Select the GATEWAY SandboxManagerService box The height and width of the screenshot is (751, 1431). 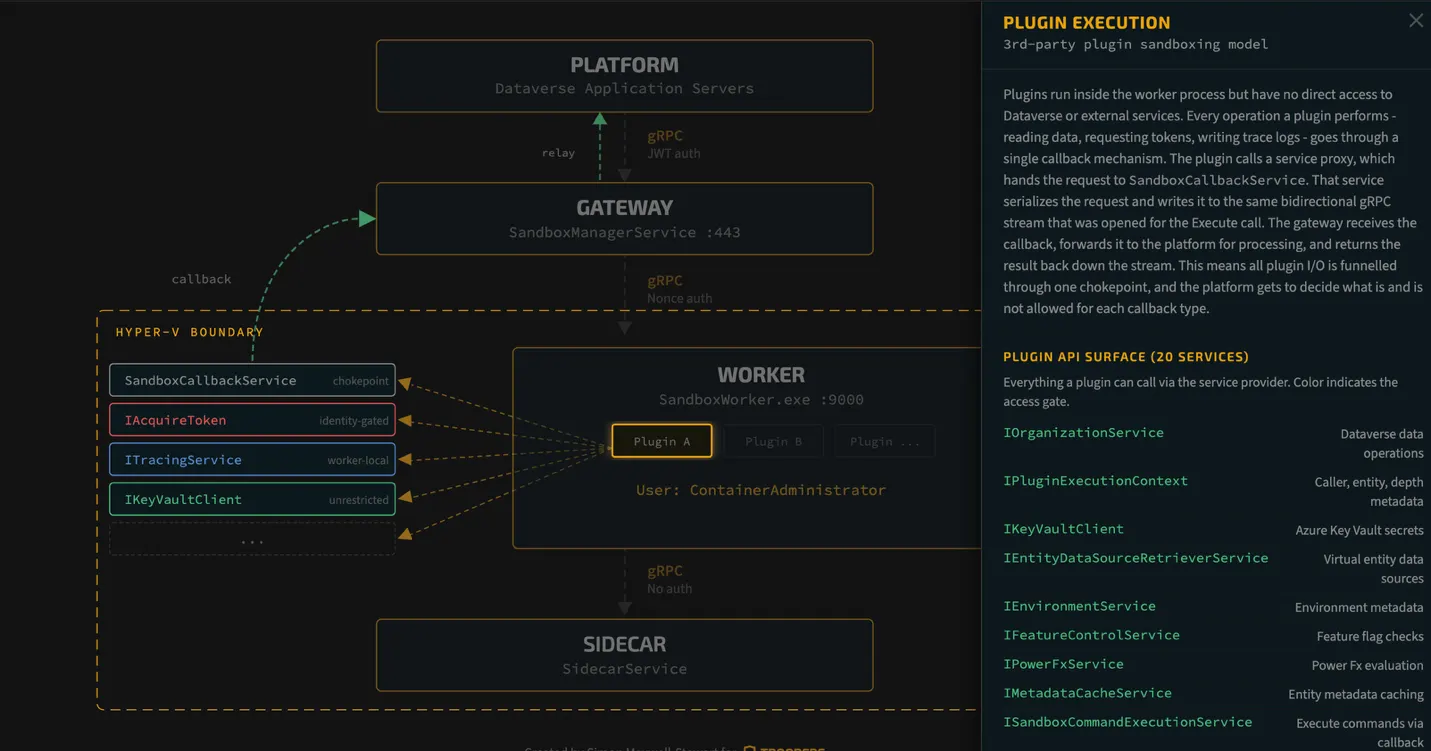pos(624,219)
